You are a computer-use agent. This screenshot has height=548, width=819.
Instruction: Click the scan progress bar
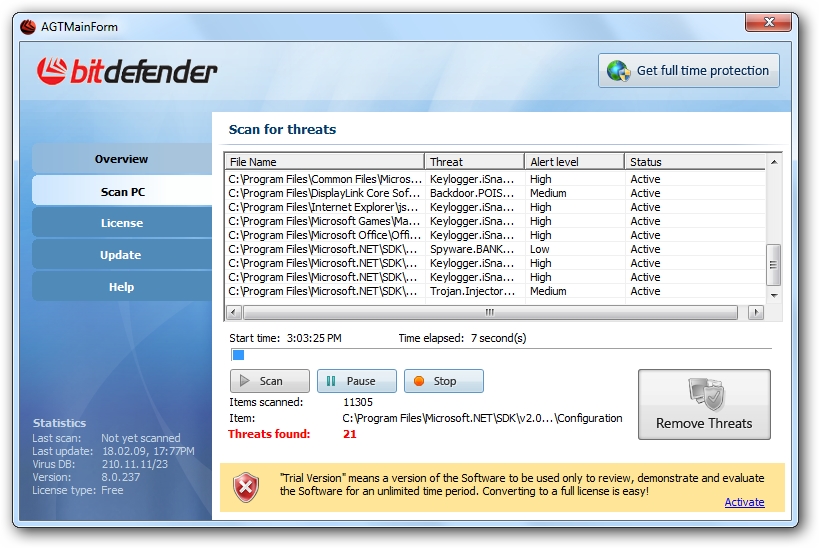click(x=501, y=355)
